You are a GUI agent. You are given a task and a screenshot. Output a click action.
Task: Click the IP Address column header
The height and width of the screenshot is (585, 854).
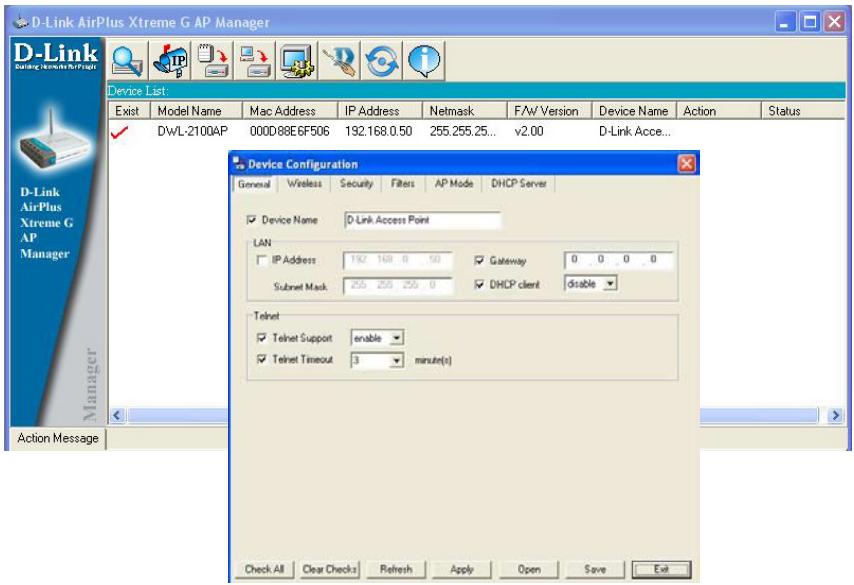point(380,111)
